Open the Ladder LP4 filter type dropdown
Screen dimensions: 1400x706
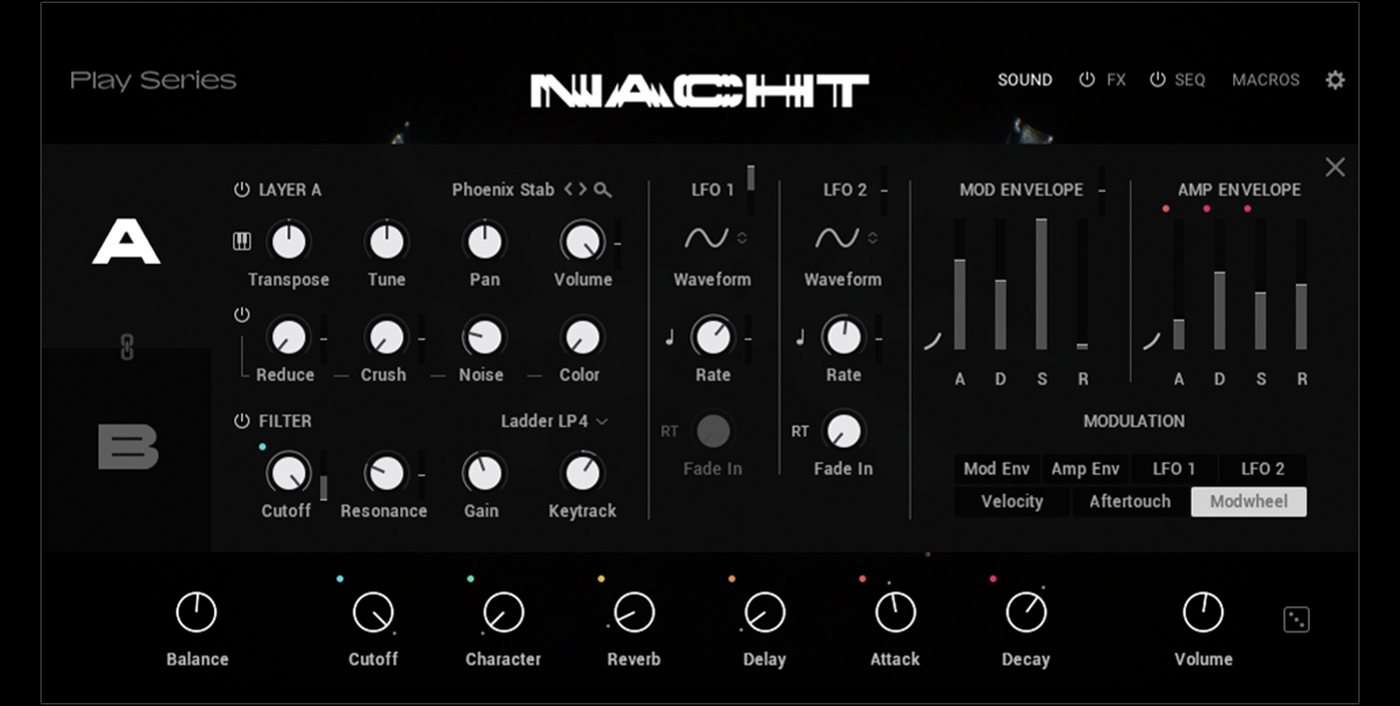pos(554,421)
